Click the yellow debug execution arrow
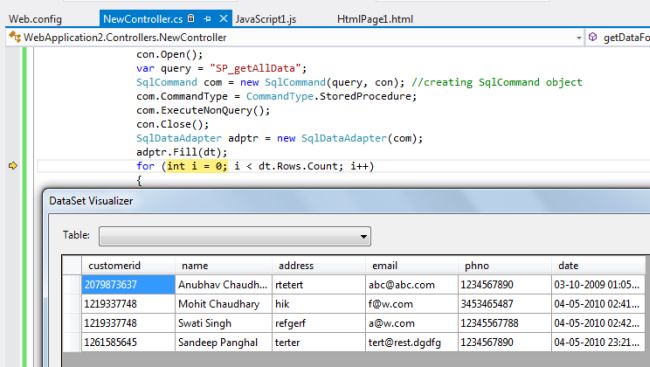 pyautogui.click(x=13, y=166)
